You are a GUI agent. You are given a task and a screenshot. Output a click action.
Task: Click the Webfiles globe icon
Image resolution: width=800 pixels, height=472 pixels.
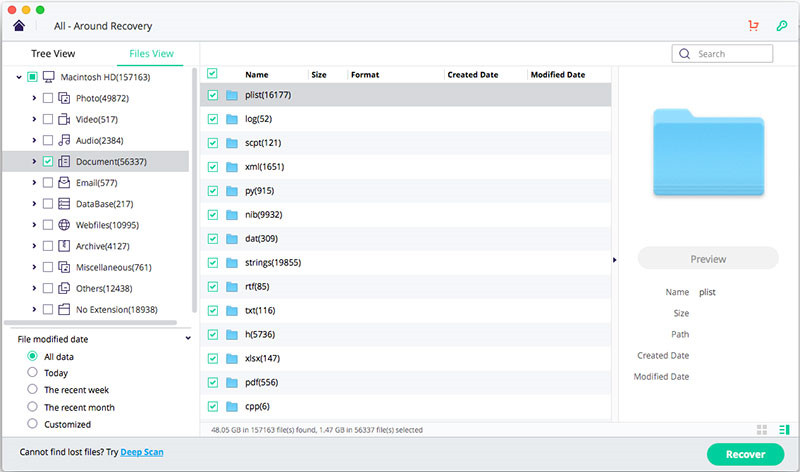click(x=64, y=225)
